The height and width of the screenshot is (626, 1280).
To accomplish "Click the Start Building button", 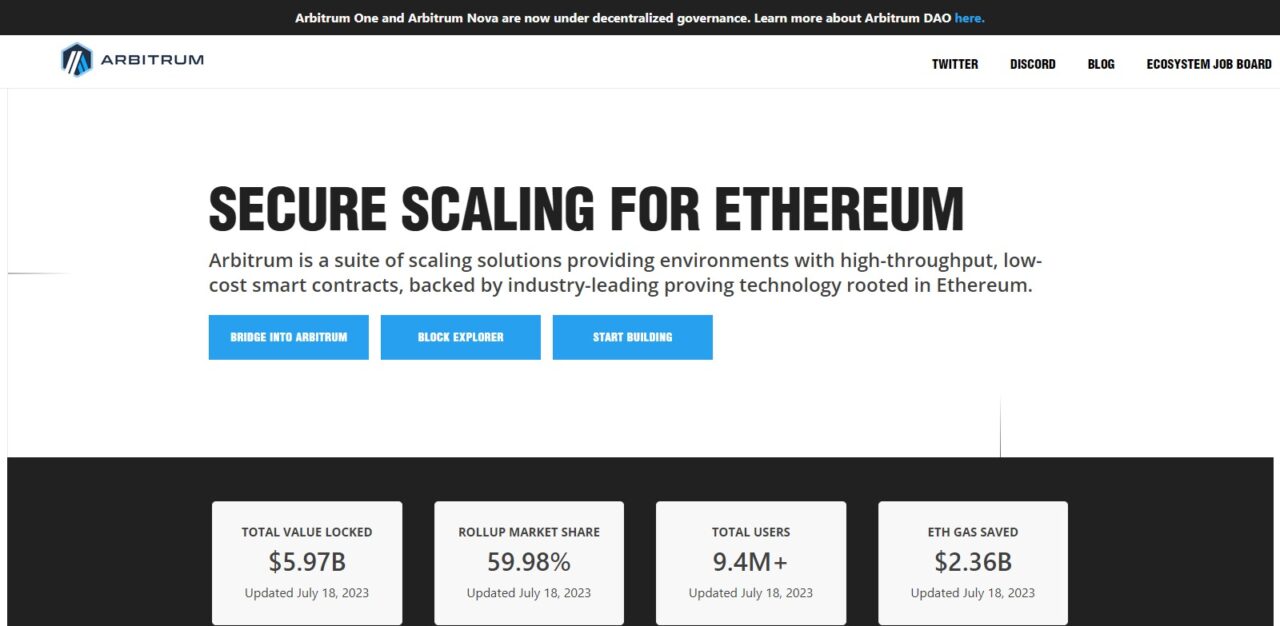I will point(632,337).
